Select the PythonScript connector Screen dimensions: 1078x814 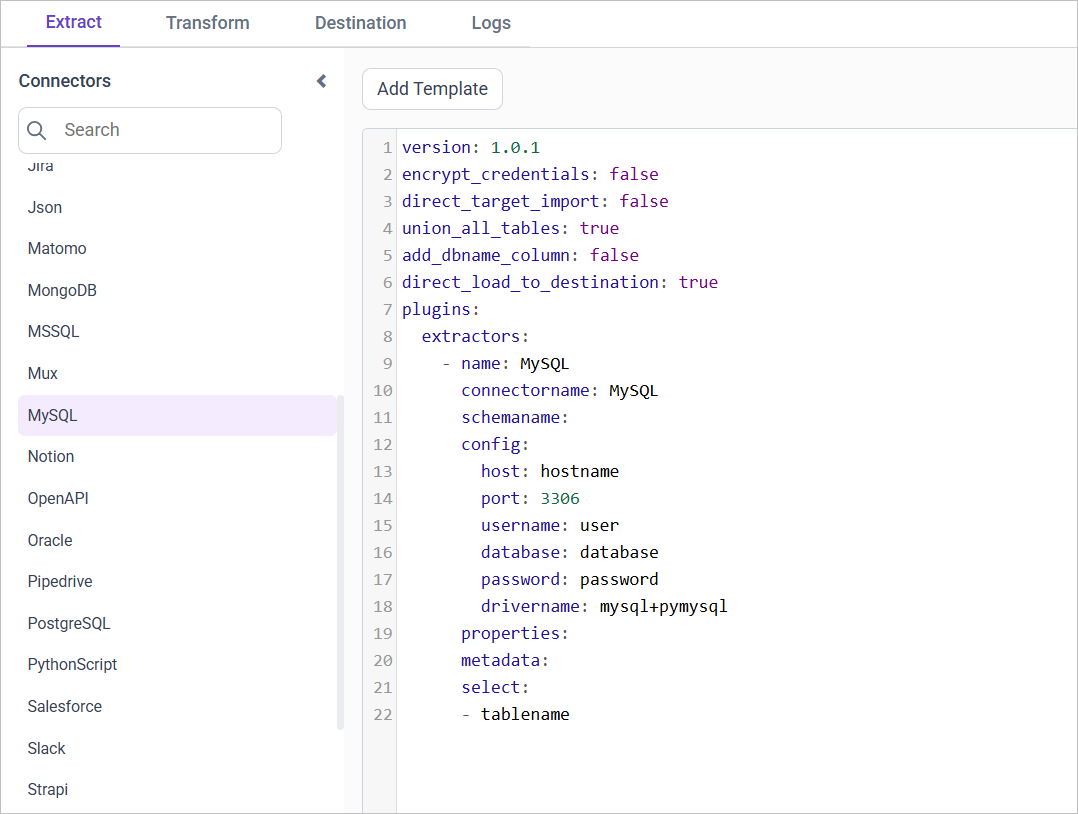coord(72,664)
